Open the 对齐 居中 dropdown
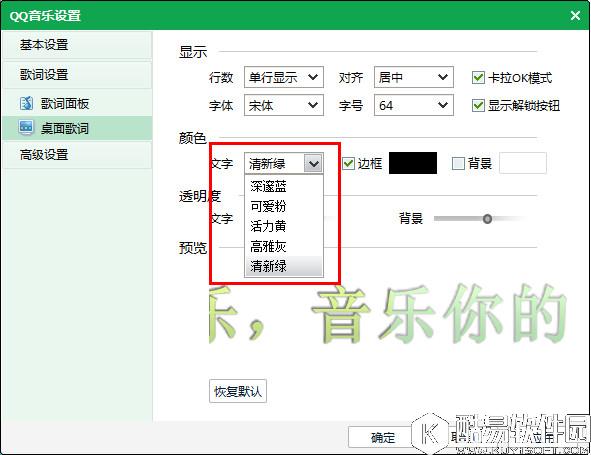Viewport: 591px width, 455px height. (413, 77)
